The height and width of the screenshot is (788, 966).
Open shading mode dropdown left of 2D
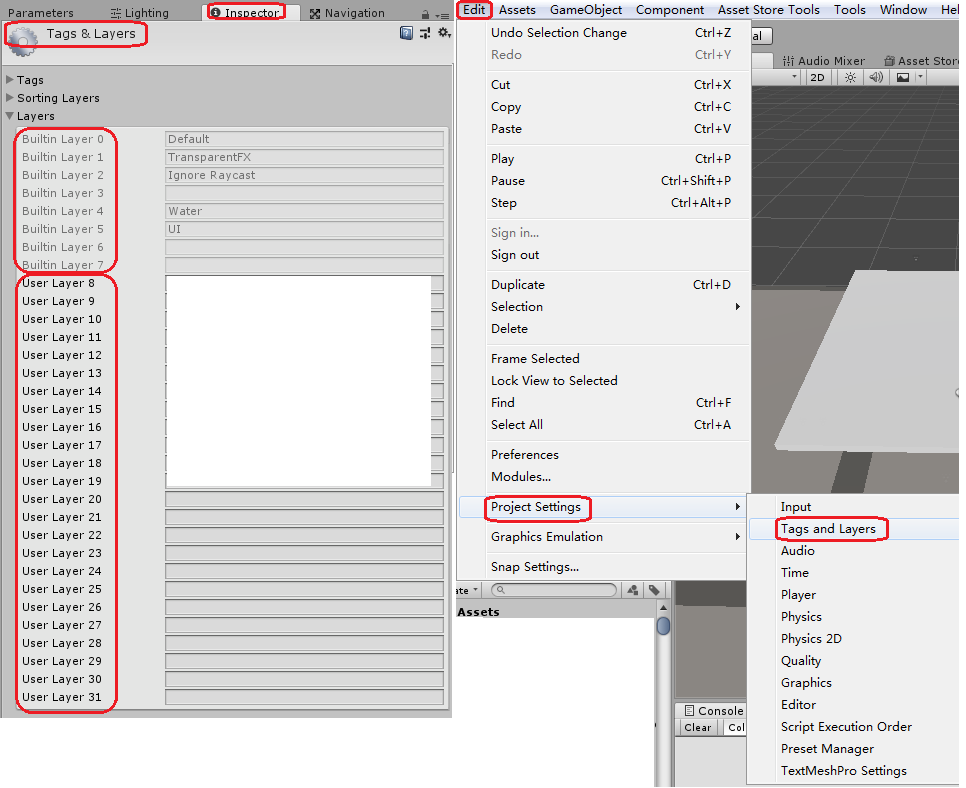coord(794,77)
